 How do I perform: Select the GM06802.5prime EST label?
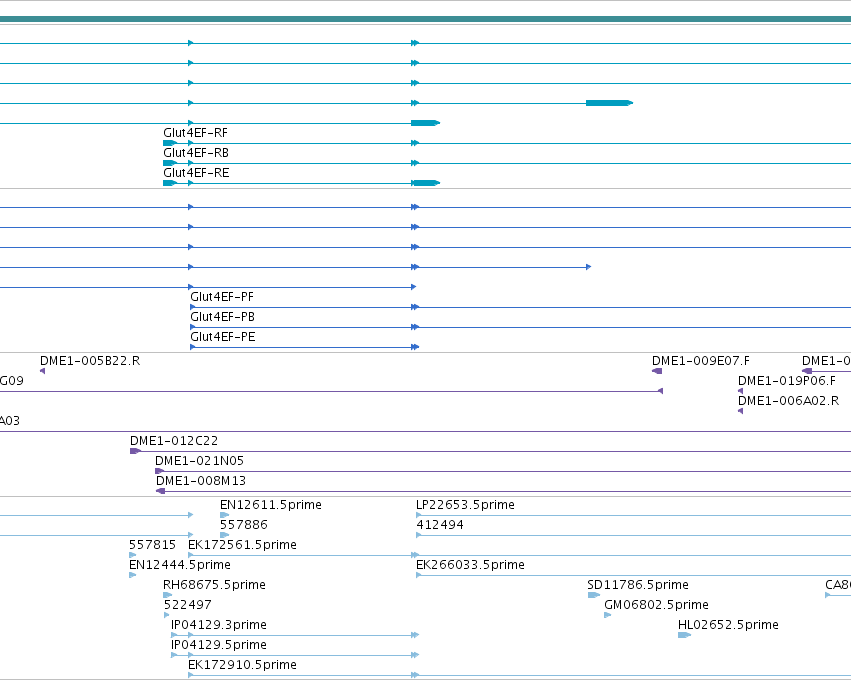point(656,605)
